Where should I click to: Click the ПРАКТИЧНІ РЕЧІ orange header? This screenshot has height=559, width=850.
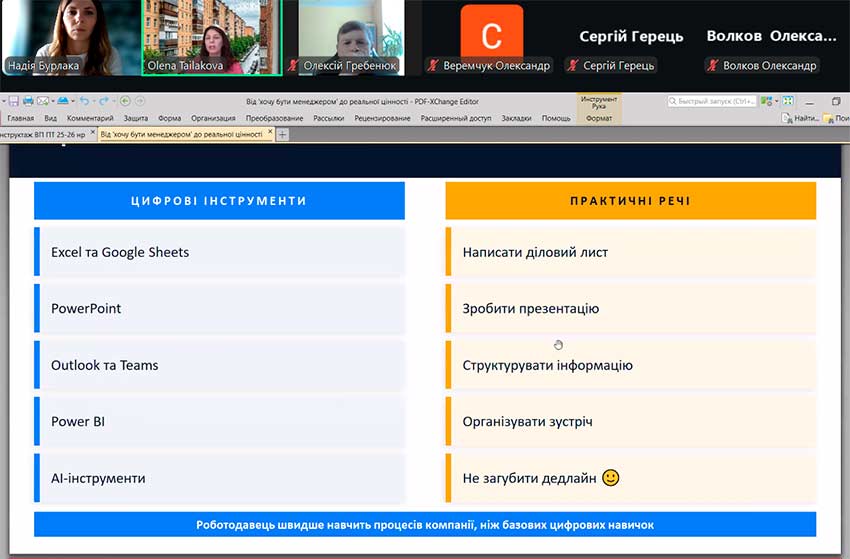(x=630, y=201)
